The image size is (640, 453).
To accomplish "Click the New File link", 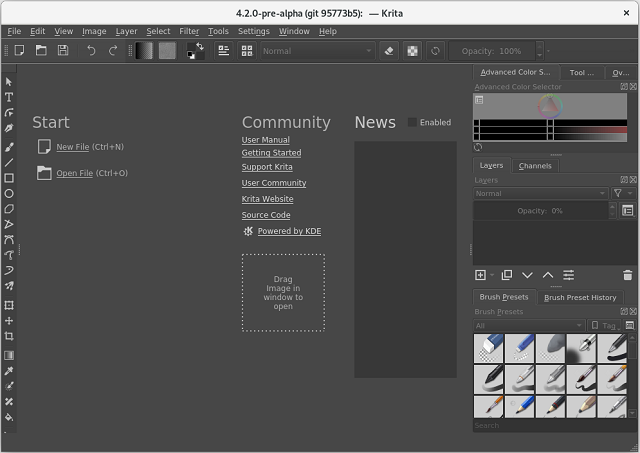I will (73, 147).
